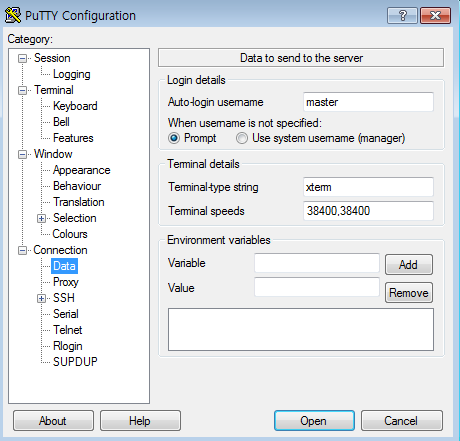Select the Logging category
This screenshot has width=460, height=441.
tap(72, 74)
